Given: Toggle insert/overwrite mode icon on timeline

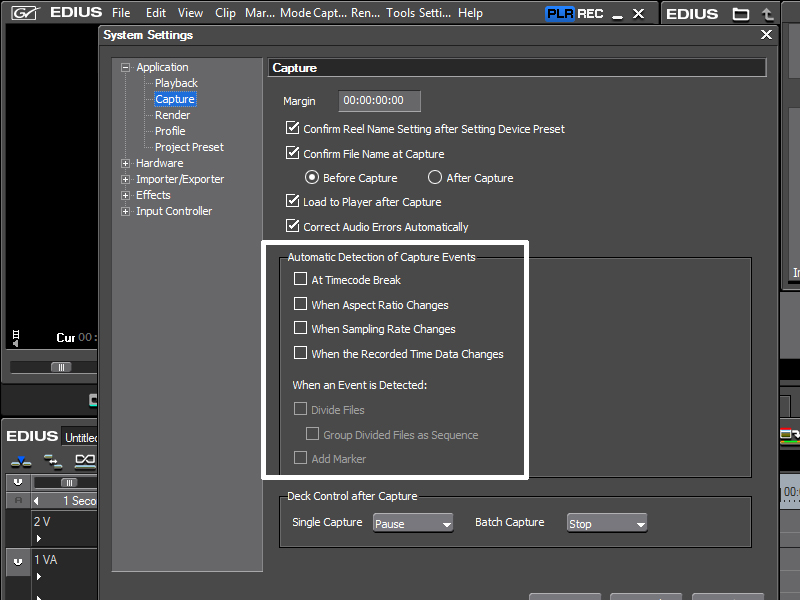Looking at the screenshot, I should point(21,462).
